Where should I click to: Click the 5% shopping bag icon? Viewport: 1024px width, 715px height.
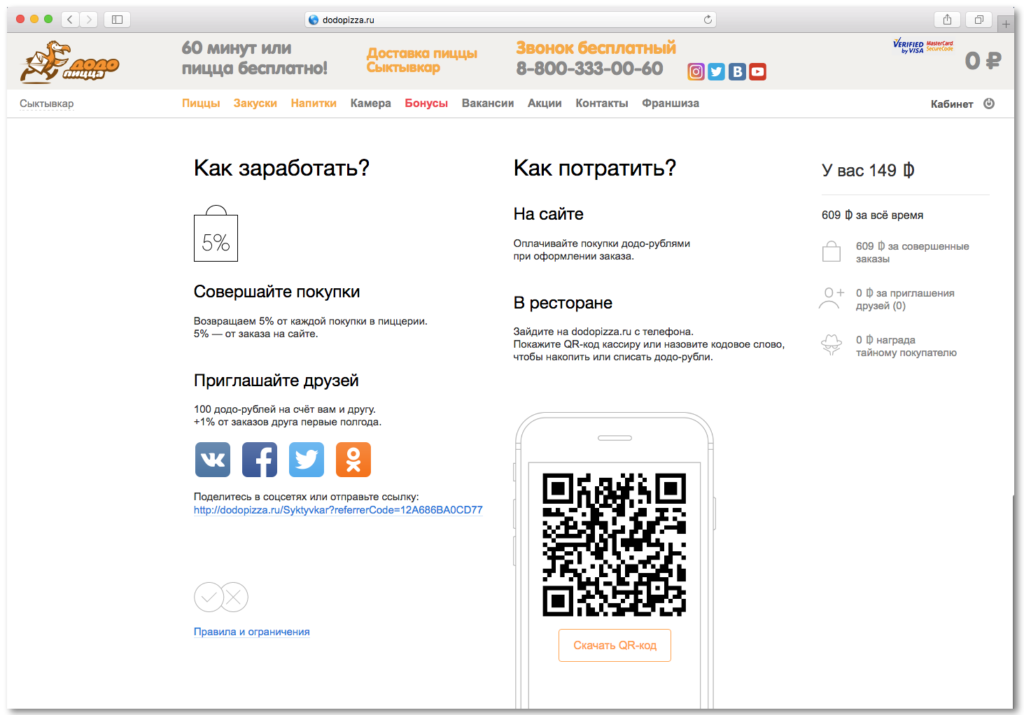(216, 234)
